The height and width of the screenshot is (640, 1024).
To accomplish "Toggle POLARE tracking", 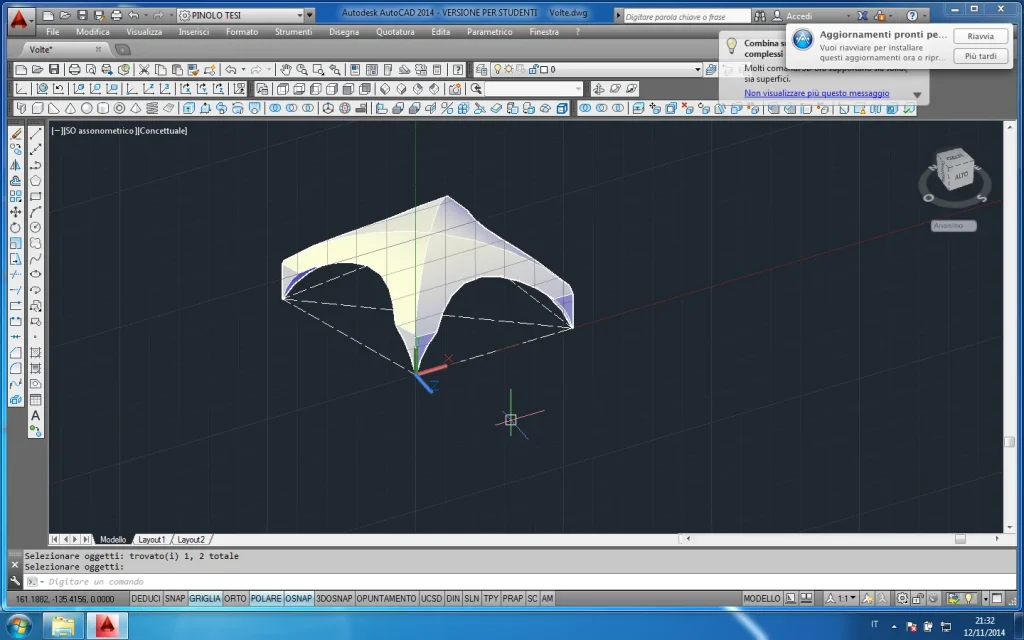I will pyautogui.click(x=266, y=598).
